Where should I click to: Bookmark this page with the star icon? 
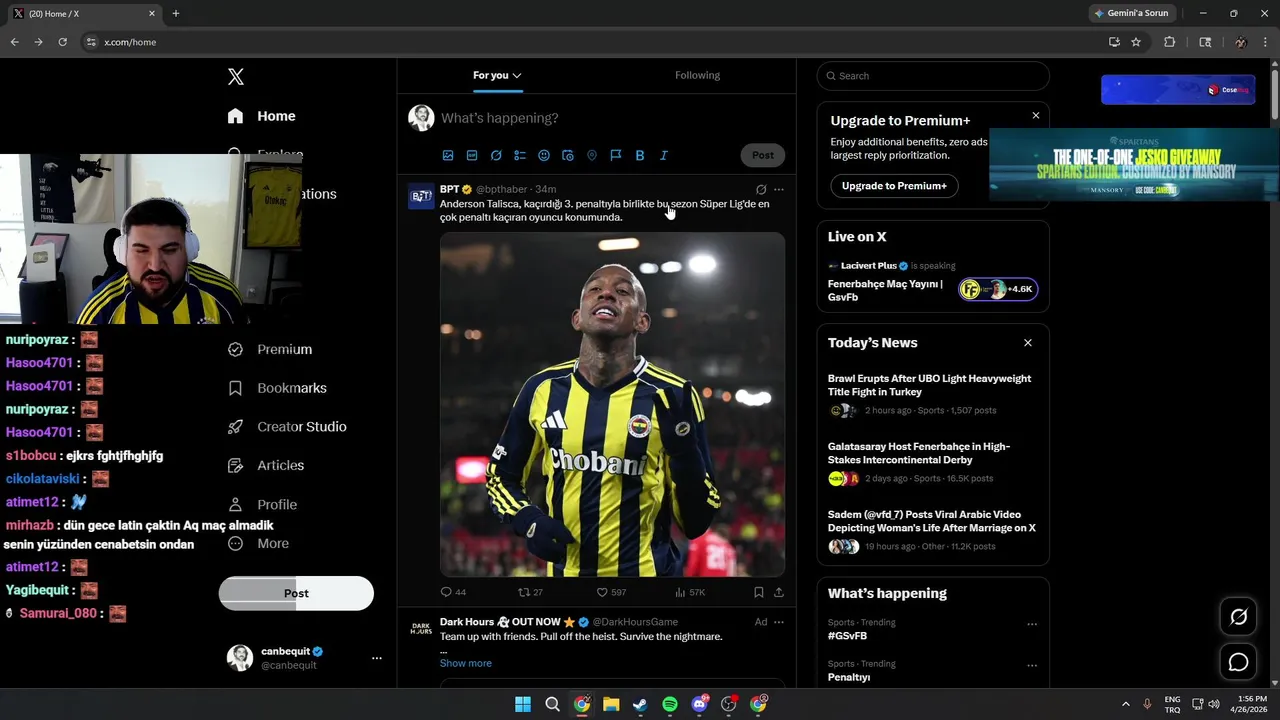pos(1136,42)
